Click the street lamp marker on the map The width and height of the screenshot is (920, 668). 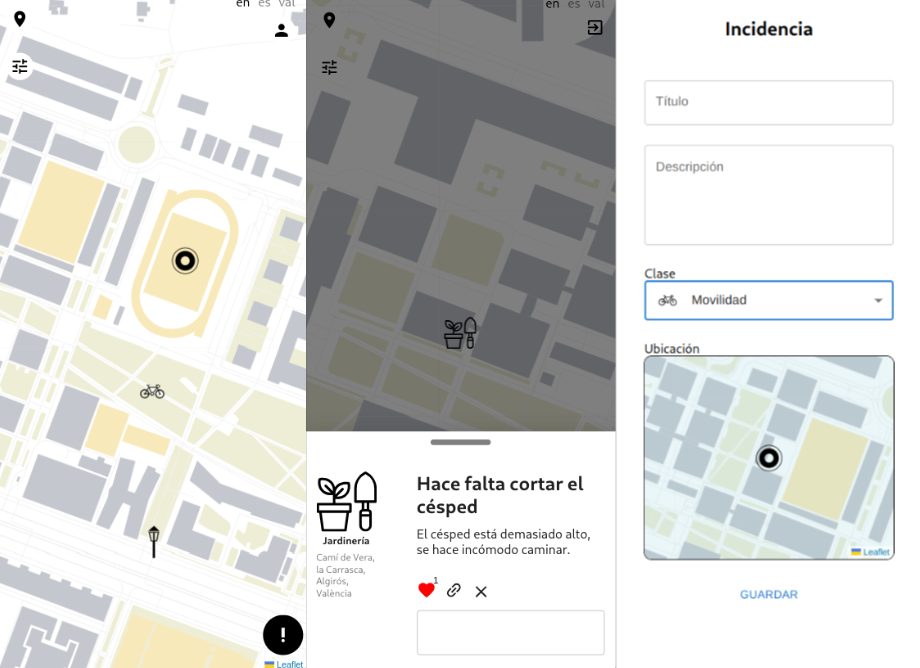click(154, 541)
